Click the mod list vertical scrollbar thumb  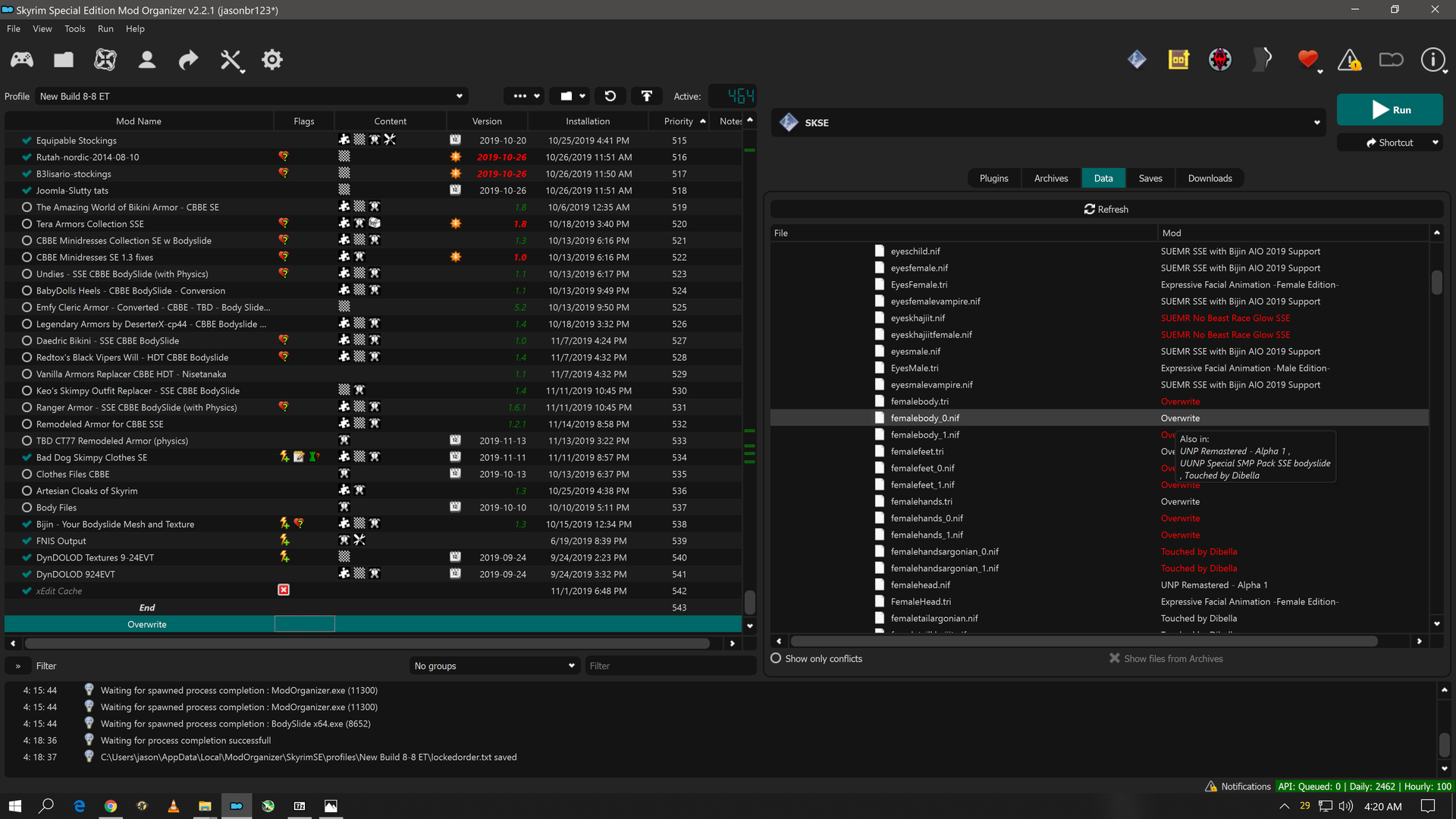[x=749, y=602]
